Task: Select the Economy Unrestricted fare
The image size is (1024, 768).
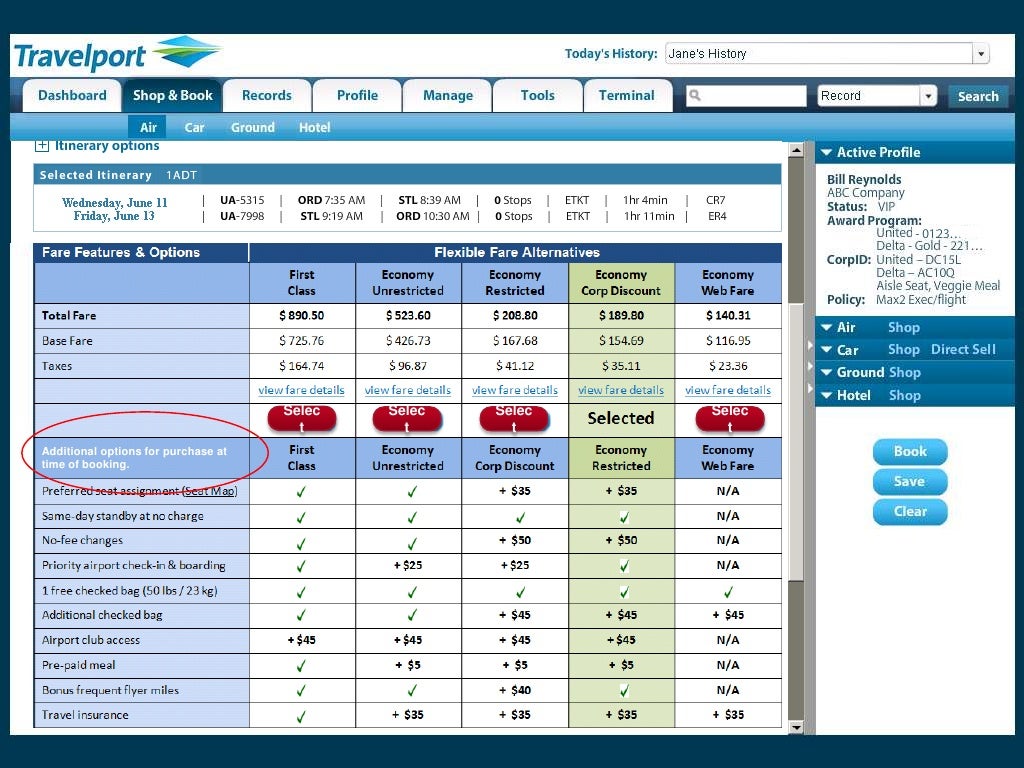Action: click(x=407, y=419)
